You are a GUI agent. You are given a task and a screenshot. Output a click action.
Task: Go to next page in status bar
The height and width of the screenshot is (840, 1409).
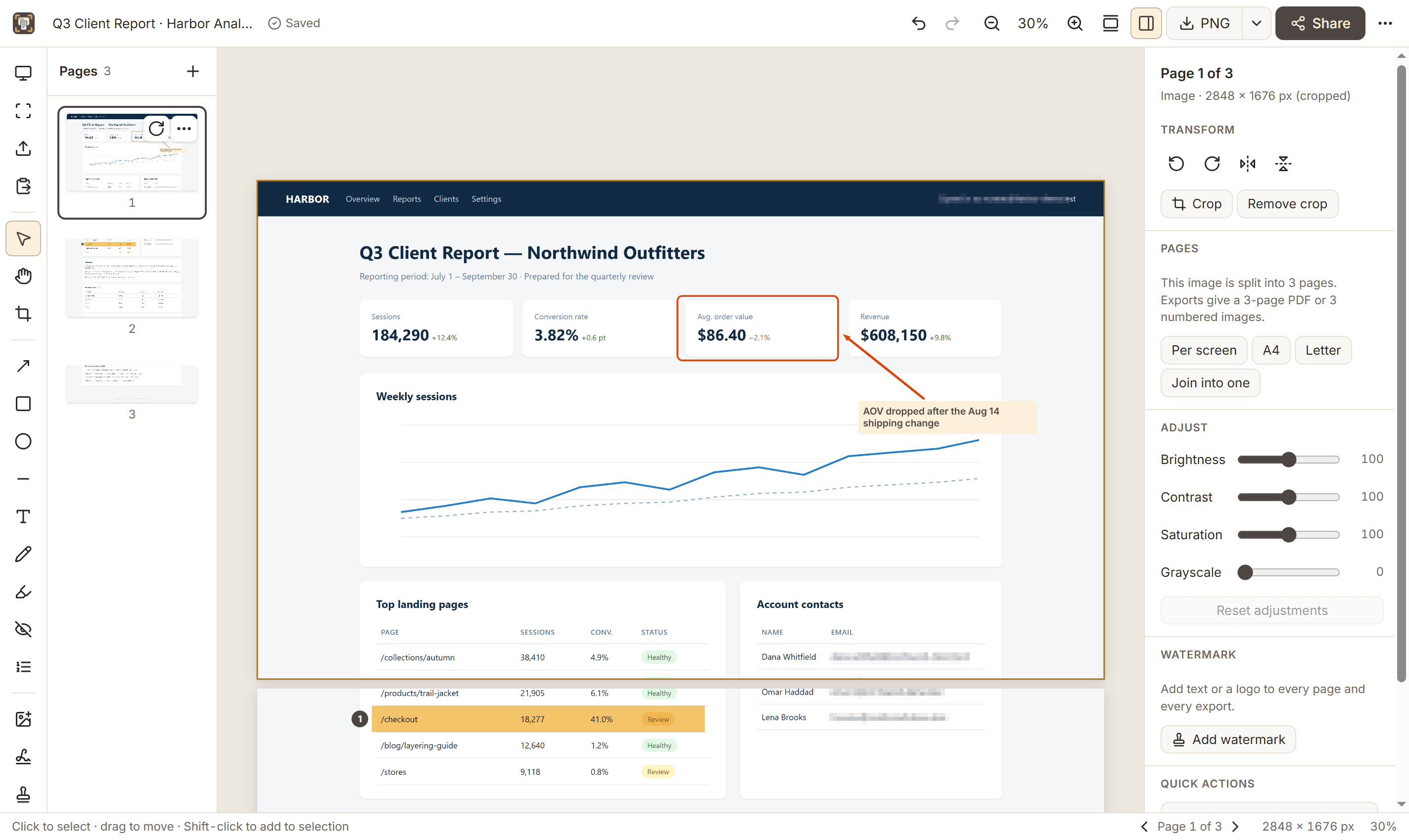pyautogui.click(x=1236, y=827)
